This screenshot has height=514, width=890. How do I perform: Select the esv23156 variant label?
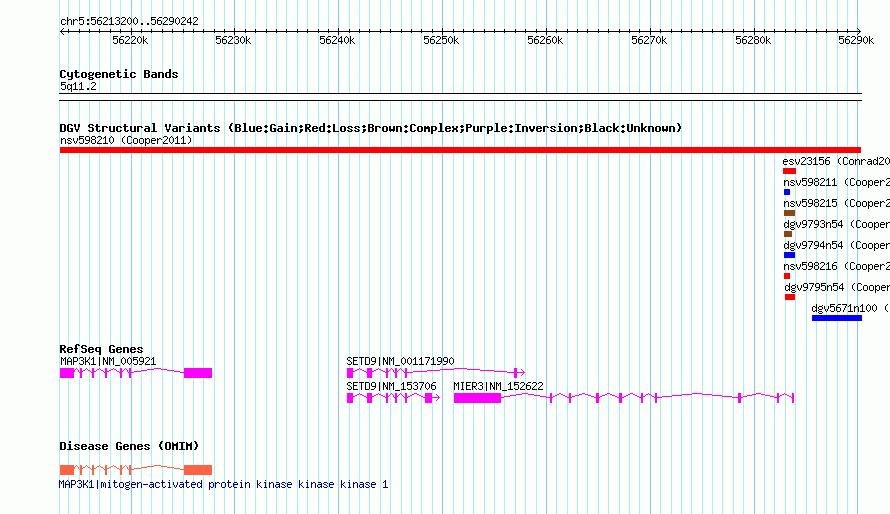(x=836, y=161)
